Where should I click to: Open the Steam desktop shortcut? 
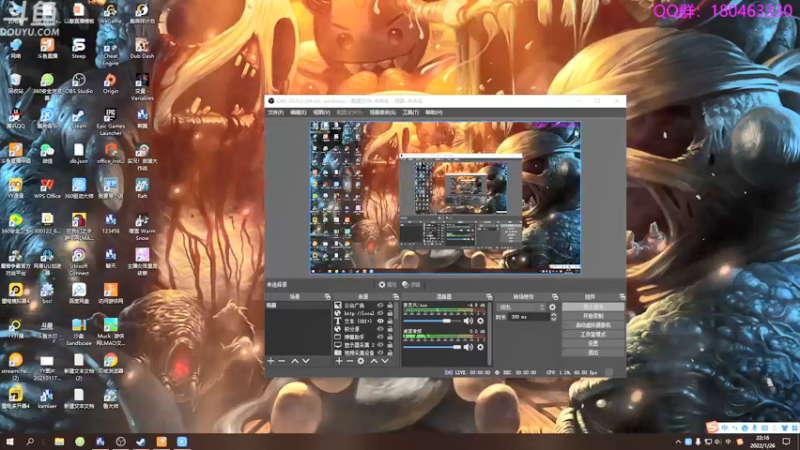79,119
